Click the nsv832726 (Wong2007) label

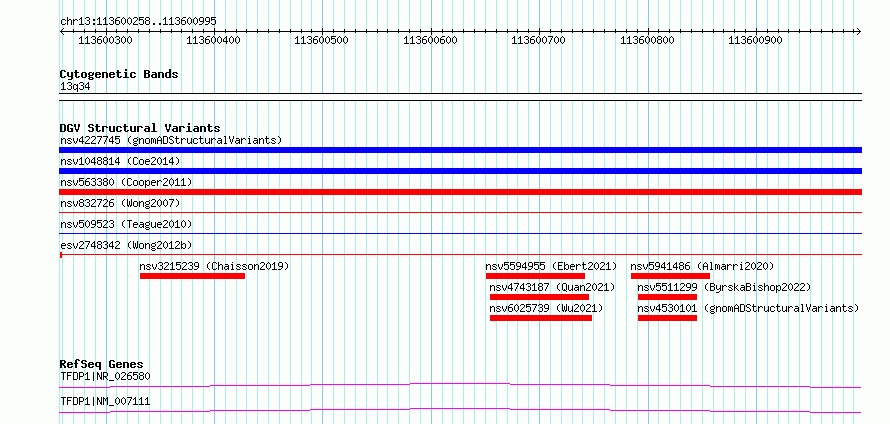click(x=120, y=203)
